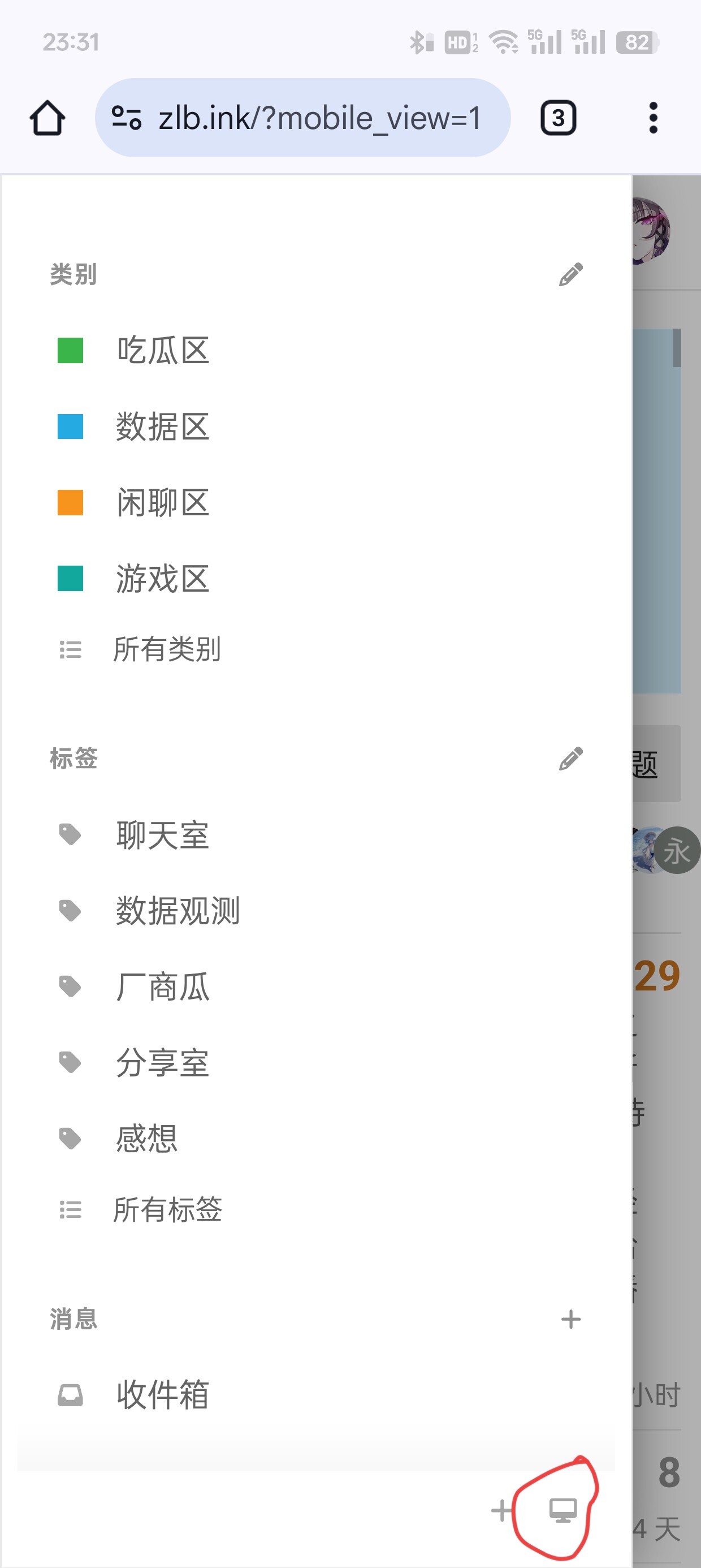Open the 厂商瓜 tag
Viewport: 701px width, 1568px height.
point(162,987)
